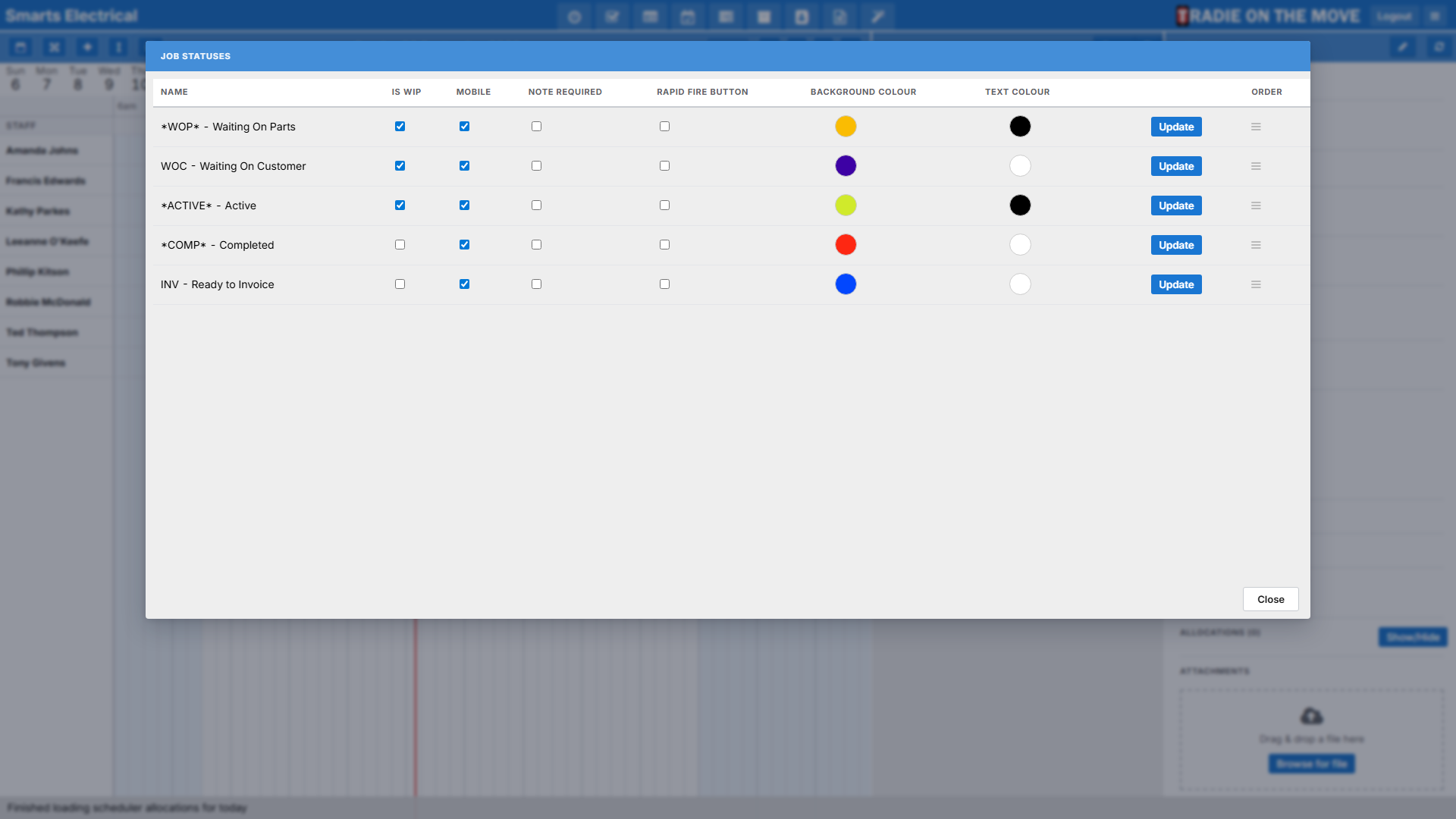Update the Waiting On Customer status
This screenshot has height=819, width=1456.
[1176, 166]
